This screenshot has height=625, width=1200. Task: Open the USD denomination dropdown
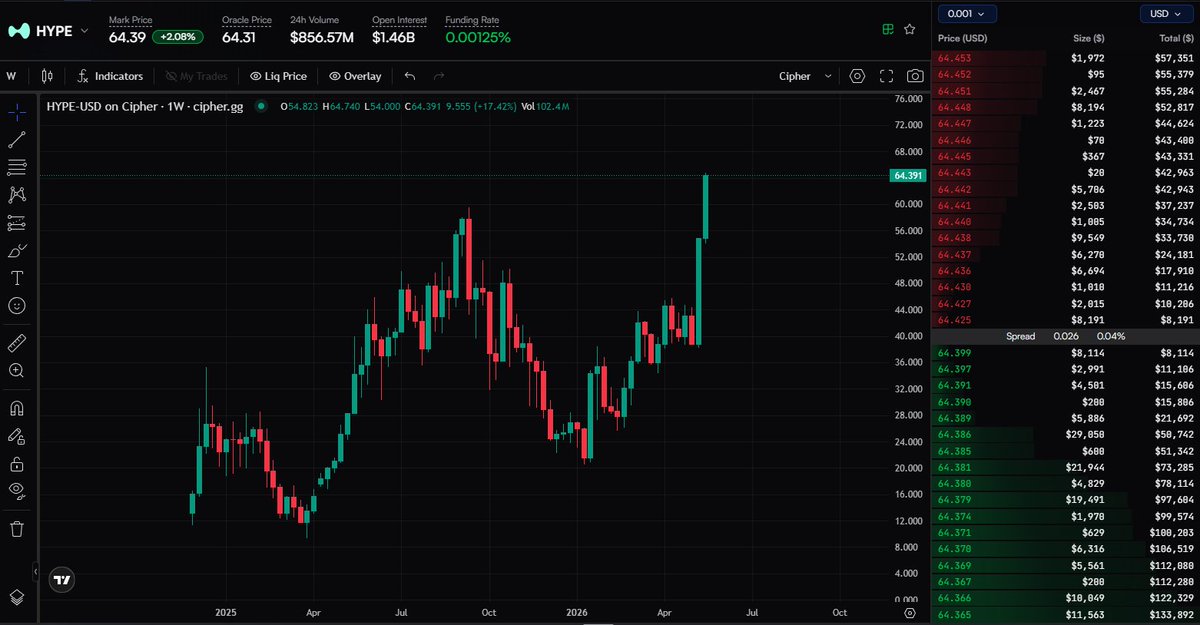click(x=1167, y=13)
